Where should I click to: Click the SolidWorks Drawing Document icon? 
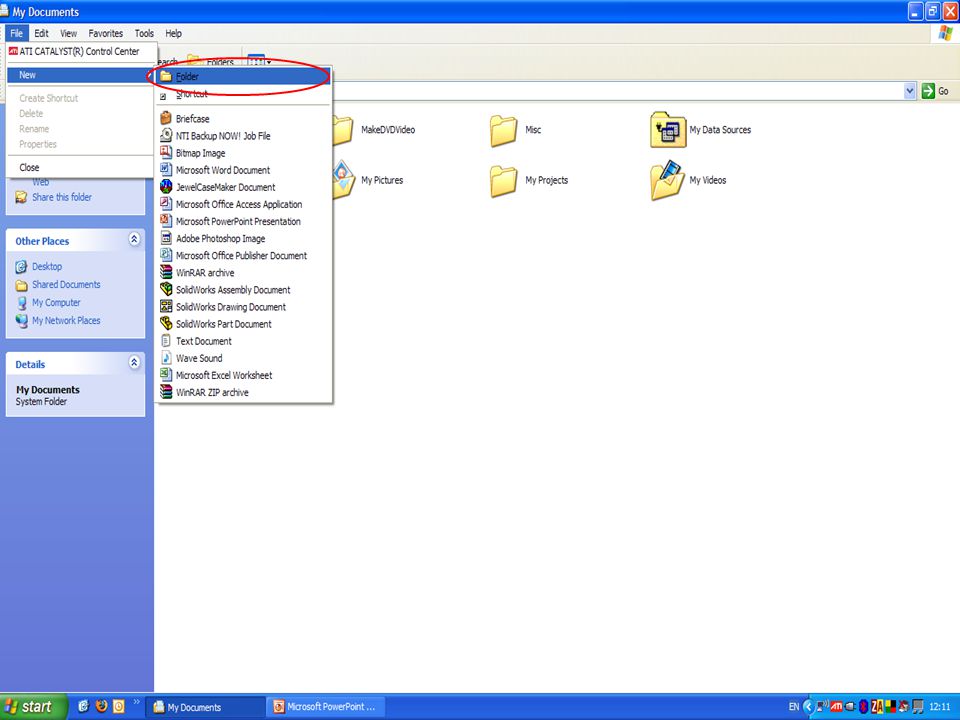click(x=165, y=307)
